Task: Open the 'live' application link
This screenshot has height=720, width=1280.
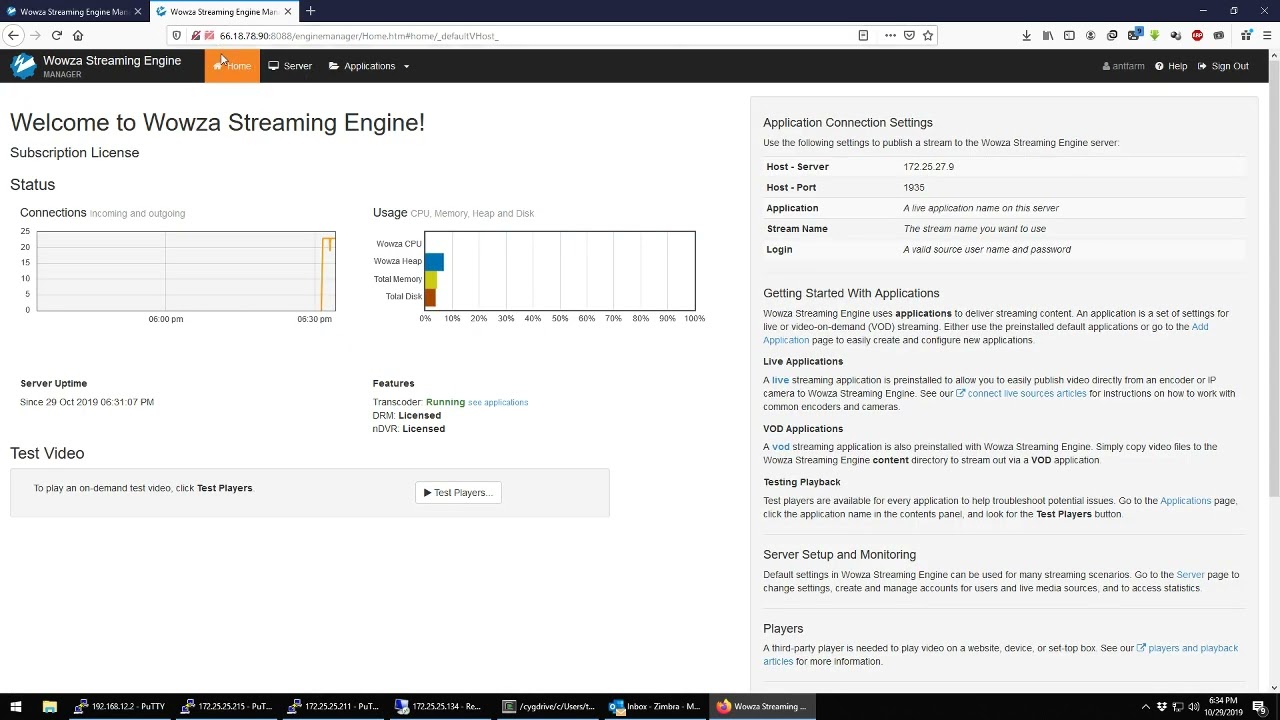Action: pyautogui.click(x=780, y=380)
